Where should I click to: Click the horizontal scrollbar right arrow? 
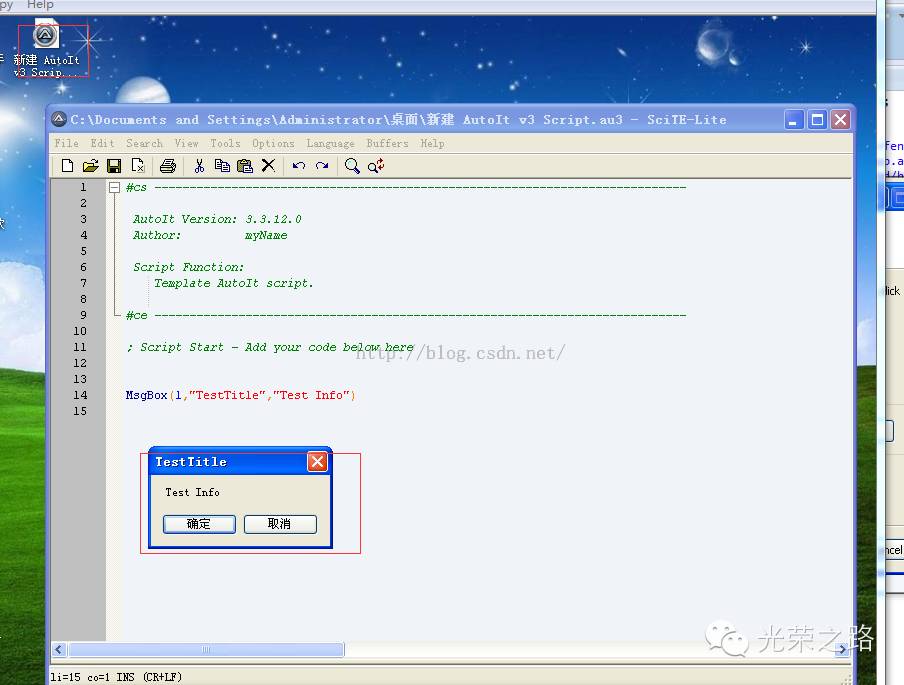(x=842, y=649)
